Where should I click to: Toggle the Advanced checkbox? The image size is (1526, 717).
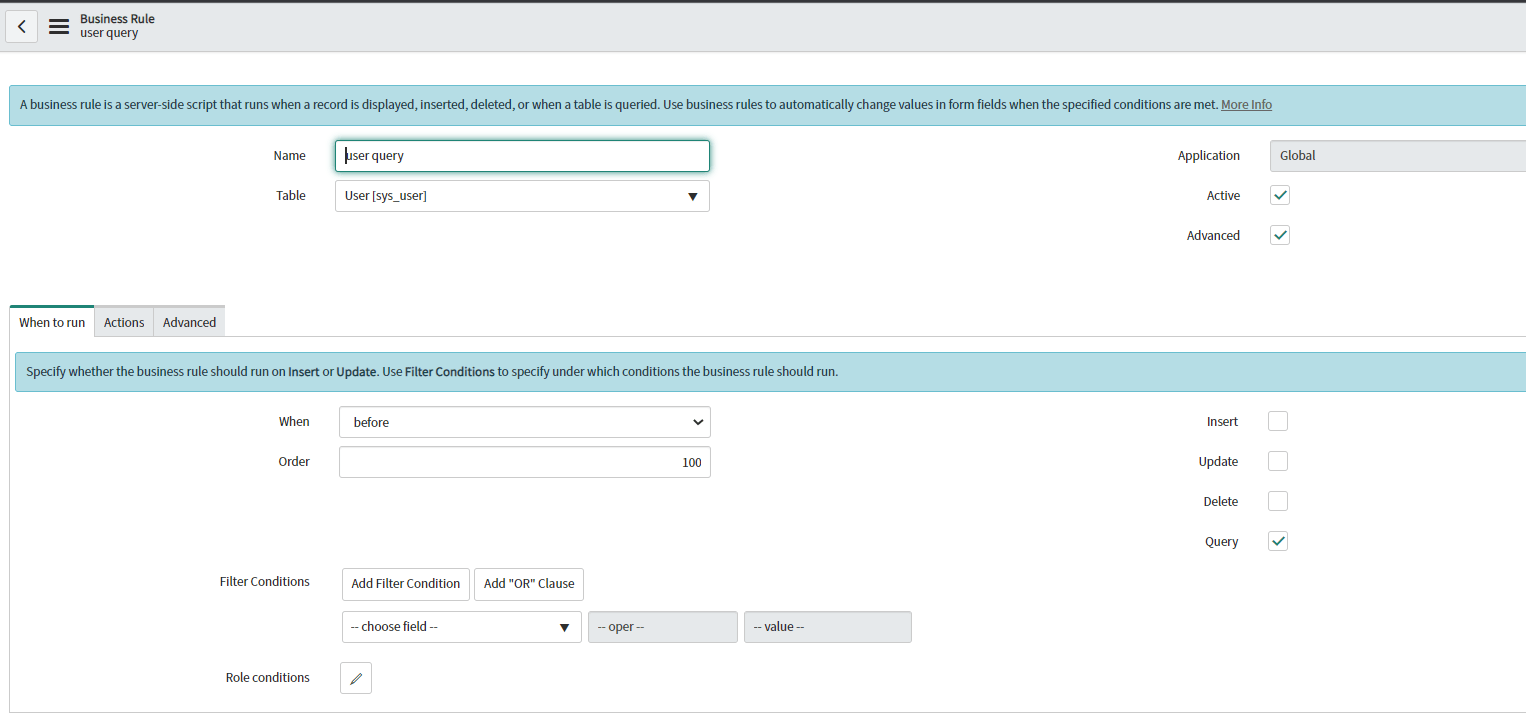[1280, 235]
